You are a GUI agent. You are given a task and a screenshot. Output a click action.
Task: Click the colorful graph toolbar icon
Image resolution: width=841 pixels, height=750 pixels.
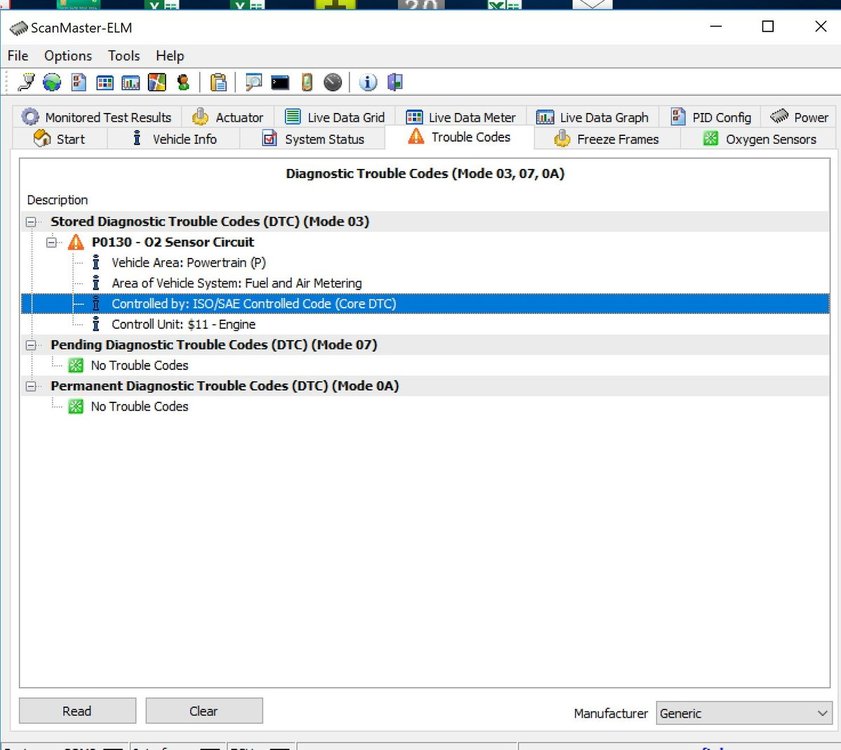click(x=157, y=83)
